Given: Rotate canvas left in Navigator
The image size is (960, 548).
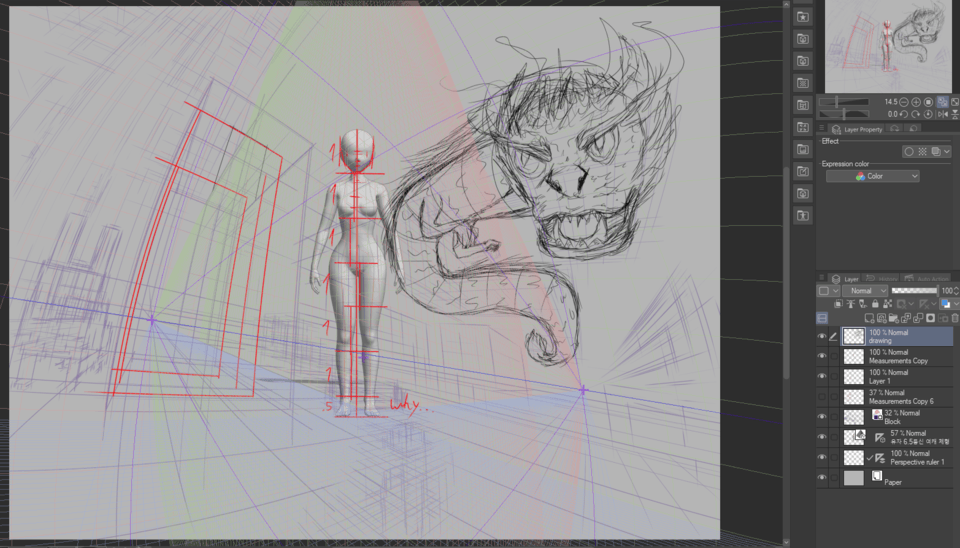Looking at the screenshot, I should pyautogui.click(x=904, y=114).
